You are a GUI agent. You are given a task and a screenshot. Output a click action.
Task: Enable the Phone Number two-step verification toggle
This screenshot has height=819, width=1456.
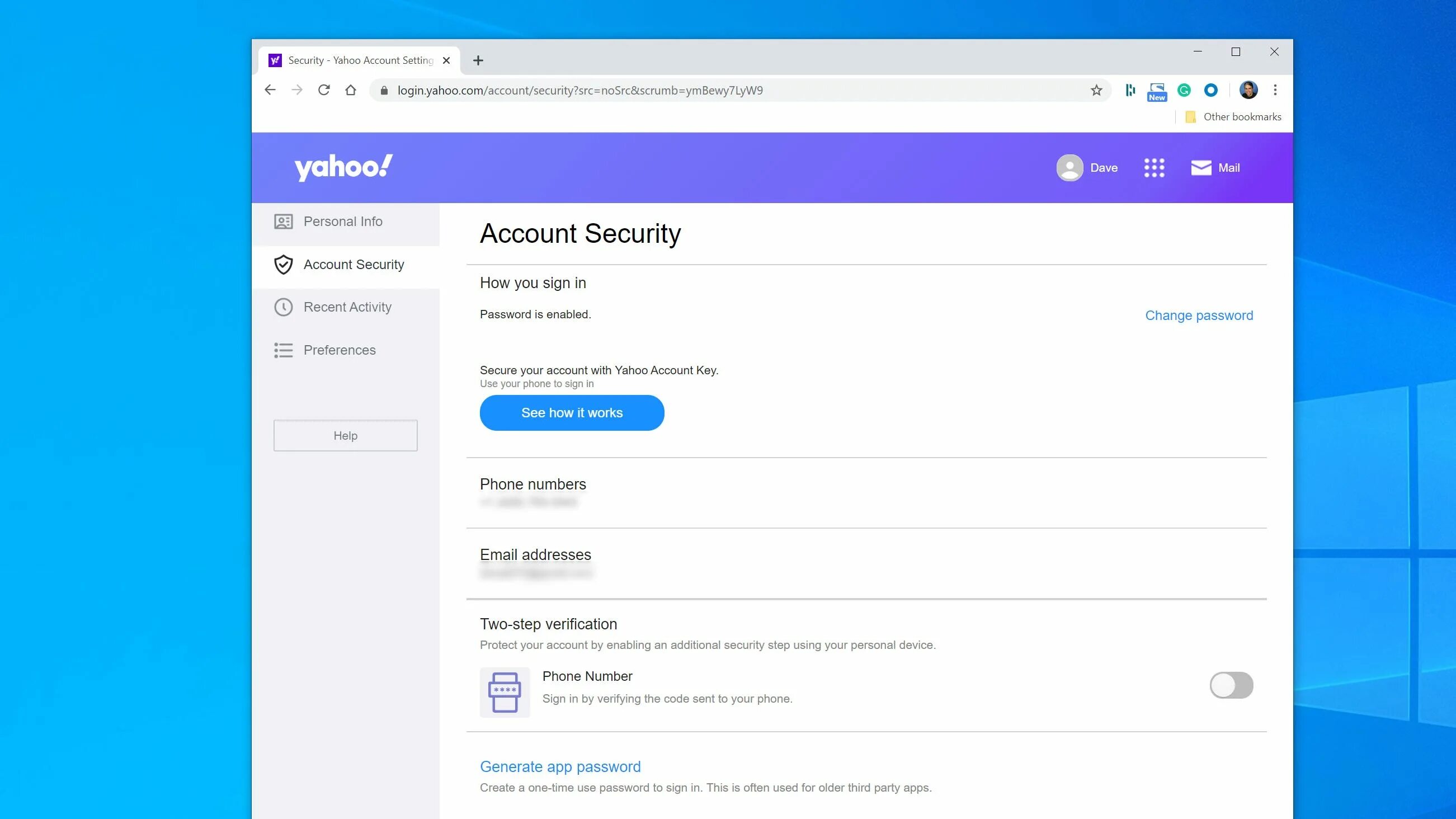1231,685
